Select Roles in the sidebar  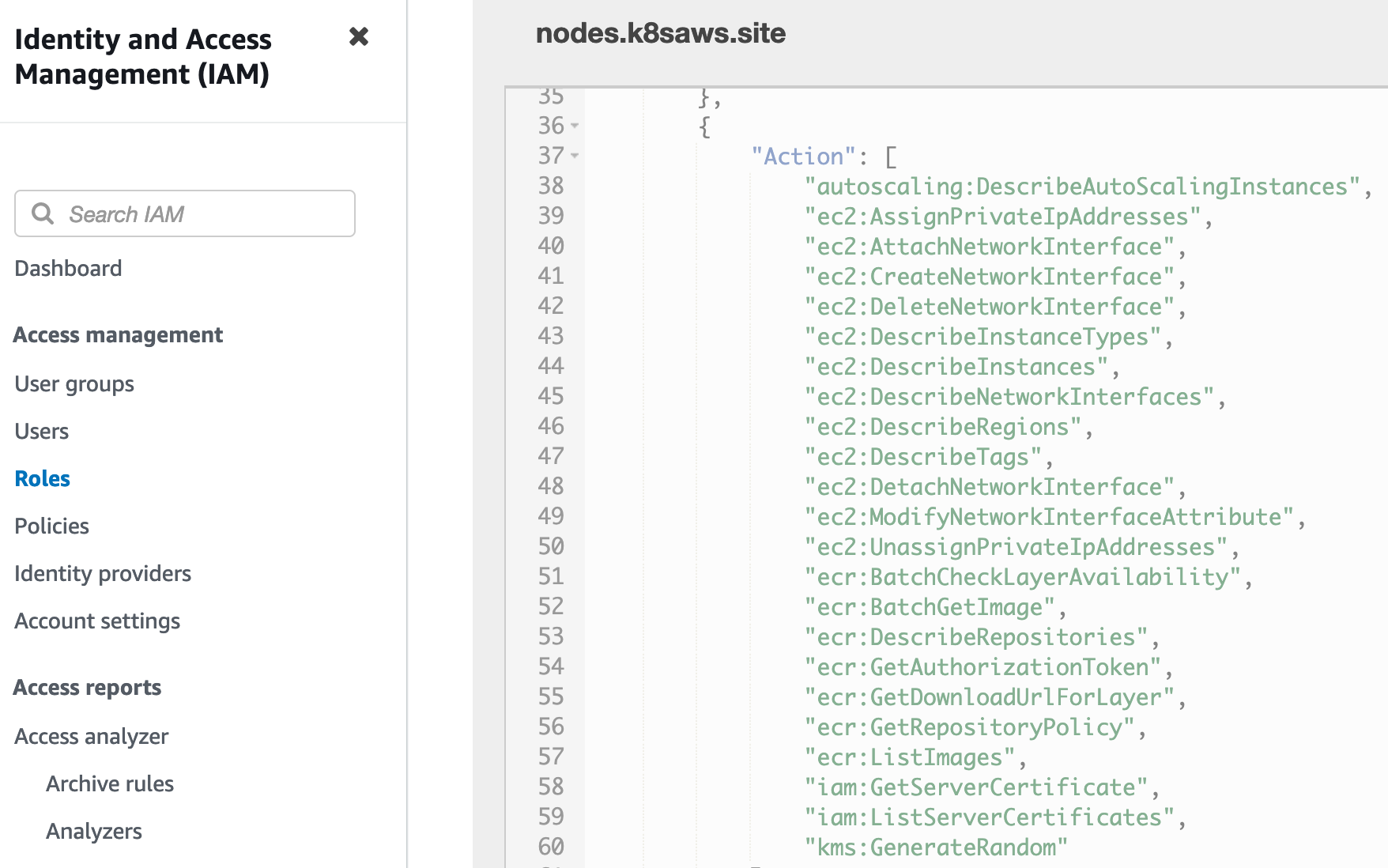[x=43, y=479]
